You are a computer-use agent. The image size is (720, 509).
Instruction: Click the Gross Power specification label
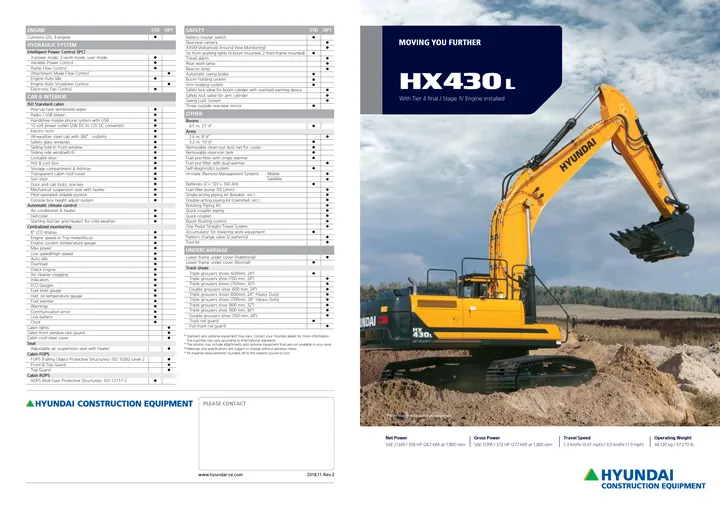point(487,438)
